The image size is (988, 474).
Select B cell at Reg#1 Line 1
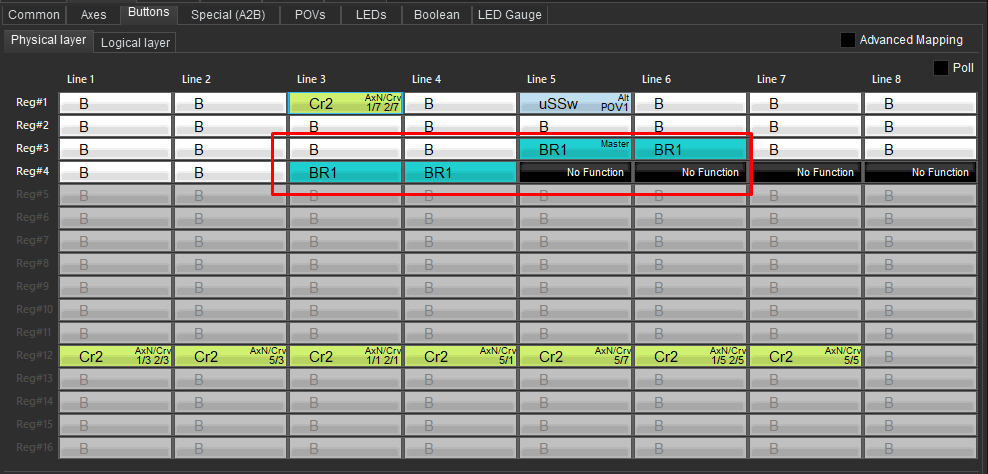pyautogui.click(x=116, y=103)
